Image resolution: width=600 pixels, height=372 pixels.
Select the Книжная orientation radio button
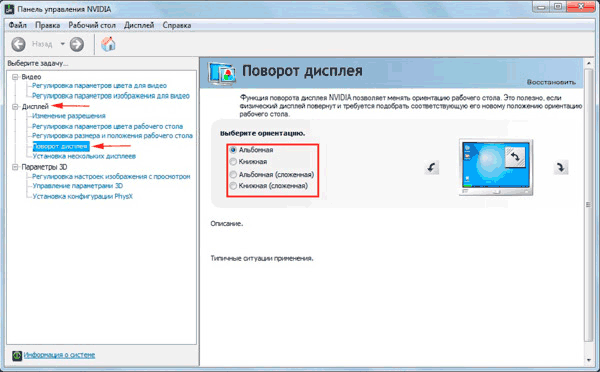click(233, 162)
